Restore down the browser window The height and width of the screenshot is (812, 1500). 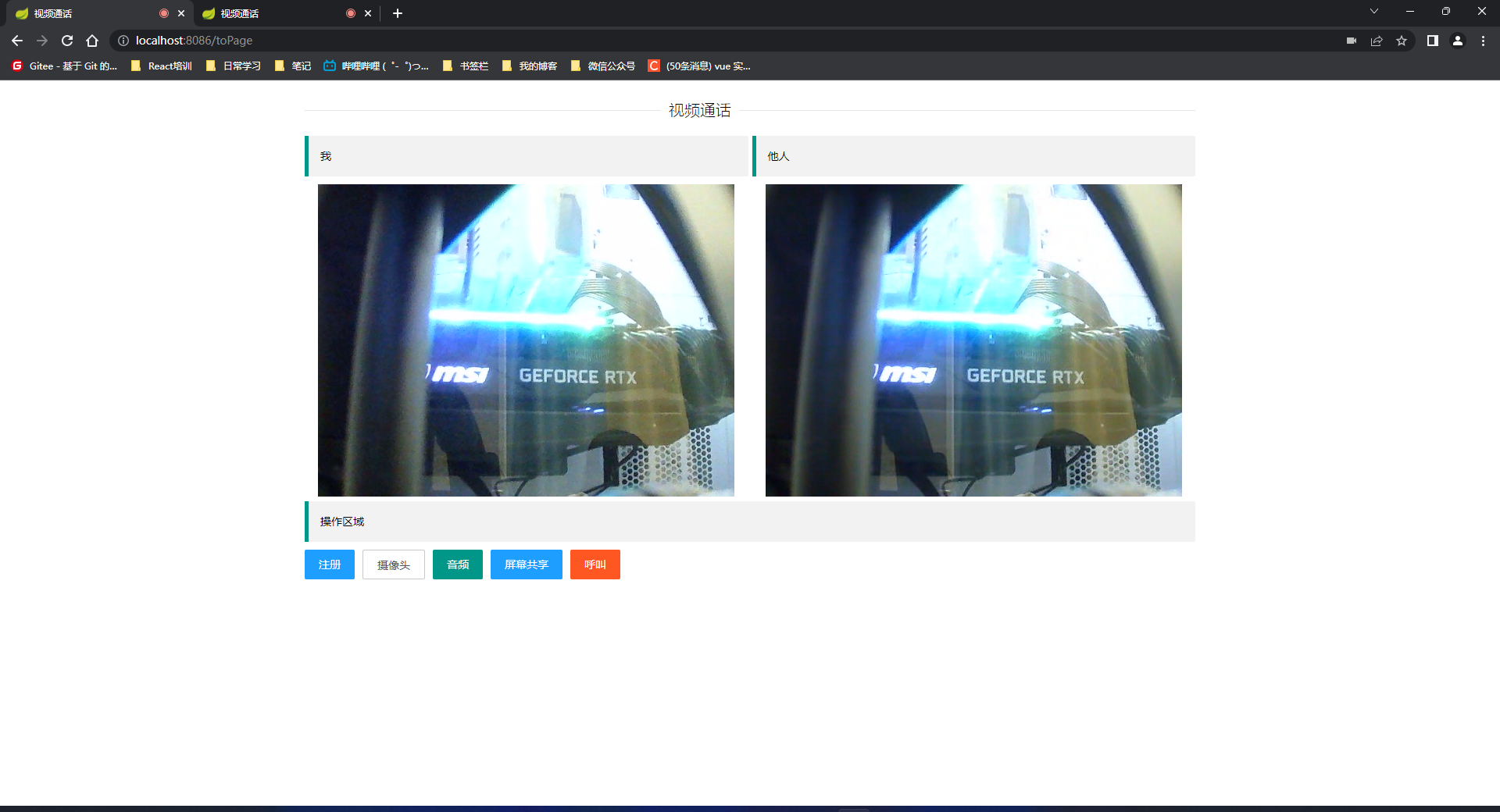1446,11
